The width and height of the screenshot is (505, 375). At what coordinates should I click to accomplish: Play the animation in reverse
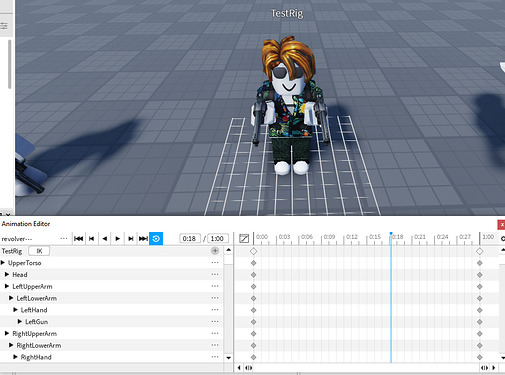click(x=105, y=239)
